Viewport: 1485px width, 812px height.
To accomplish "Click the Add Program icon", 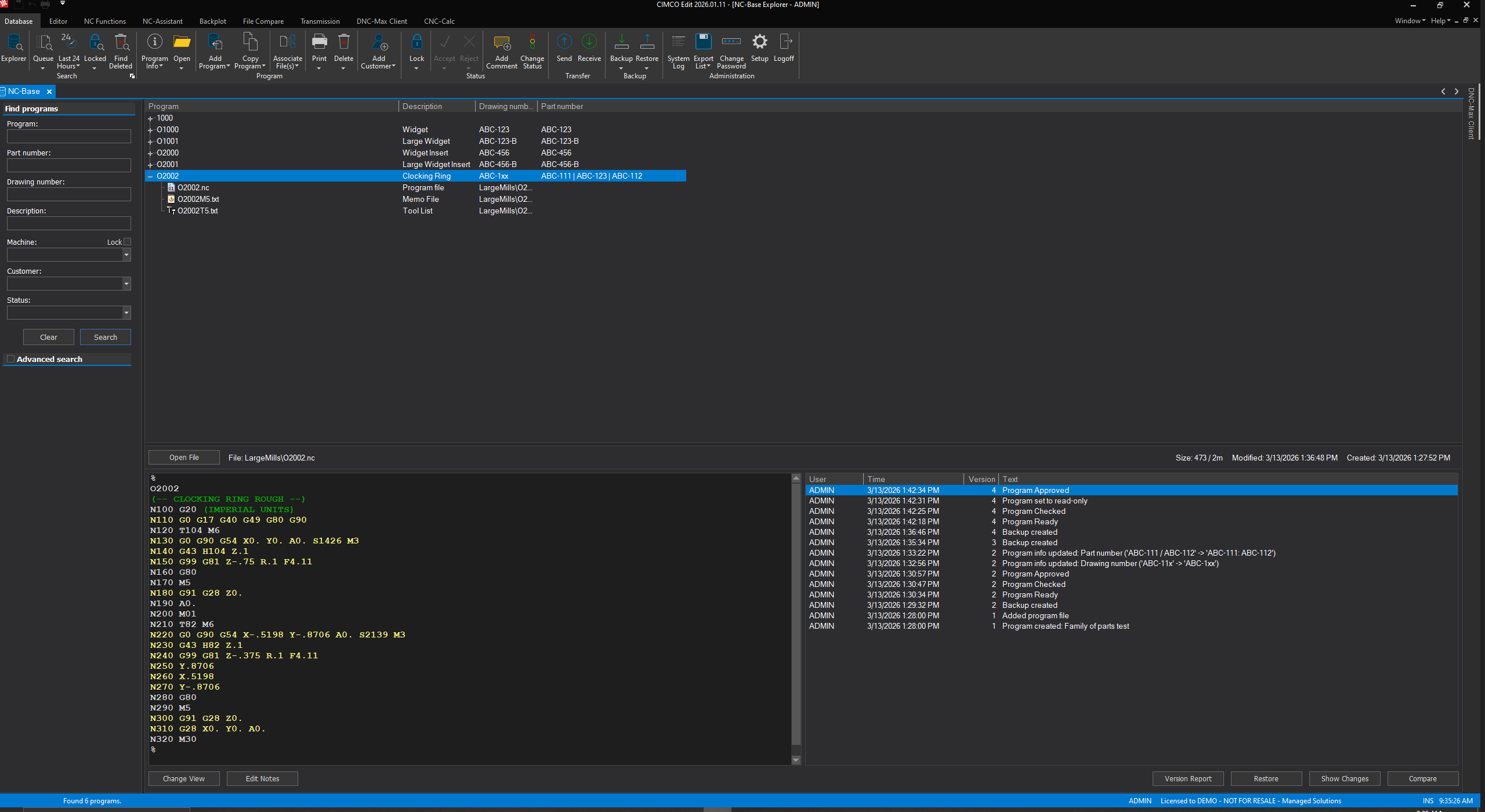I will 215,42.
